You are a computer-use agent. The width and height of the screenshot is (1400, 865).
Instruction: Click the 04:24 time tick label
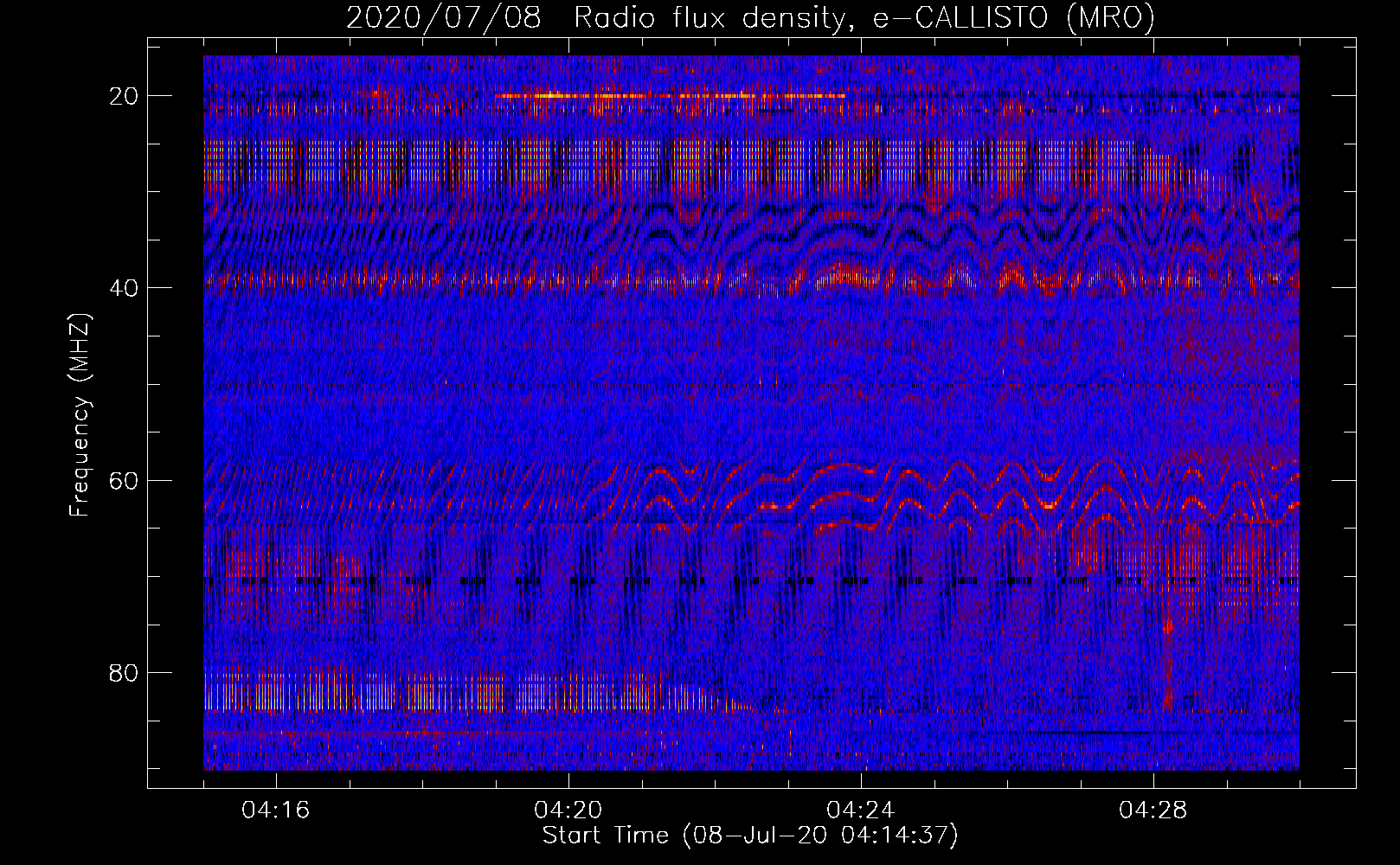(861, 811)
